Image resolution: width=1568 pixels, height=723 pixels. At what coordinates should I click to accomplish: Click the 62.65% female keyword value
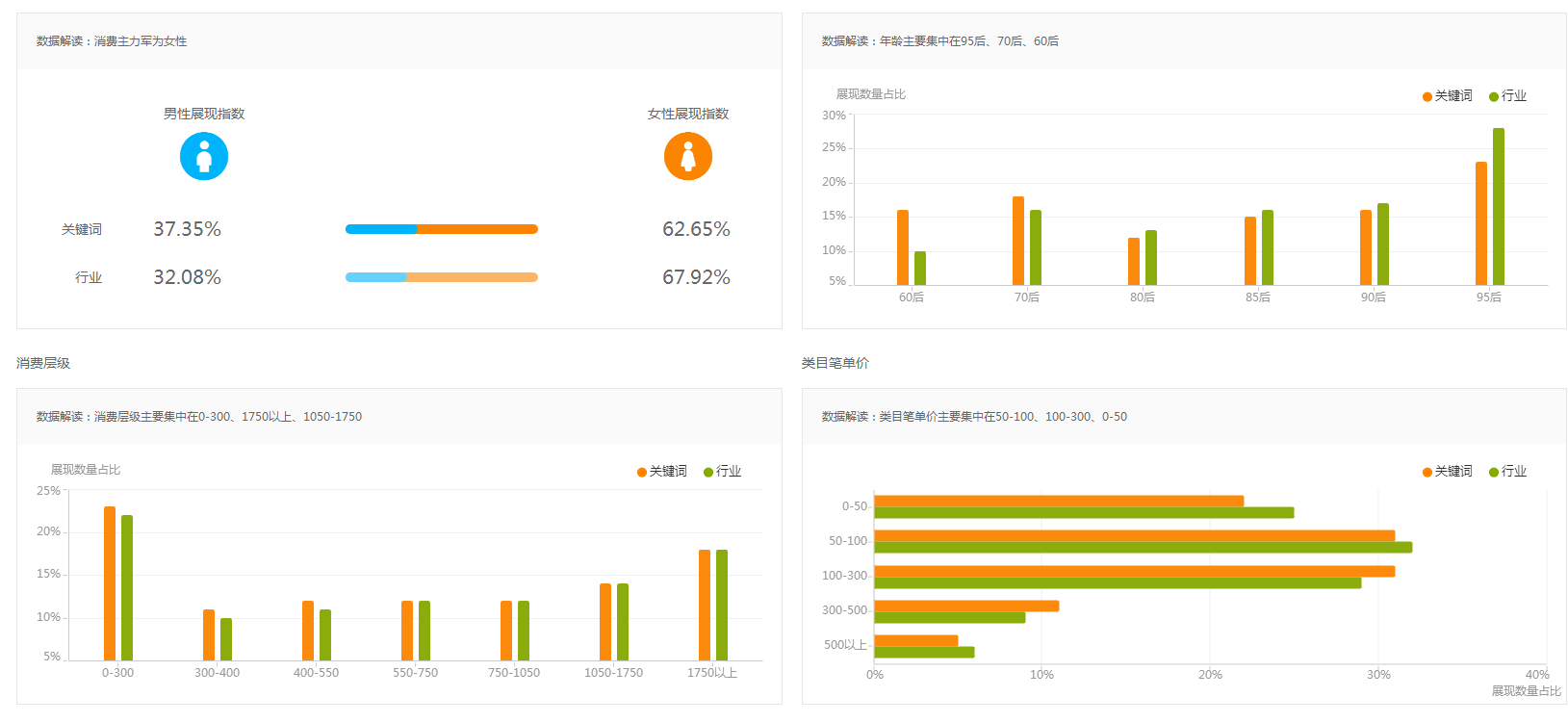pos(696,229)
